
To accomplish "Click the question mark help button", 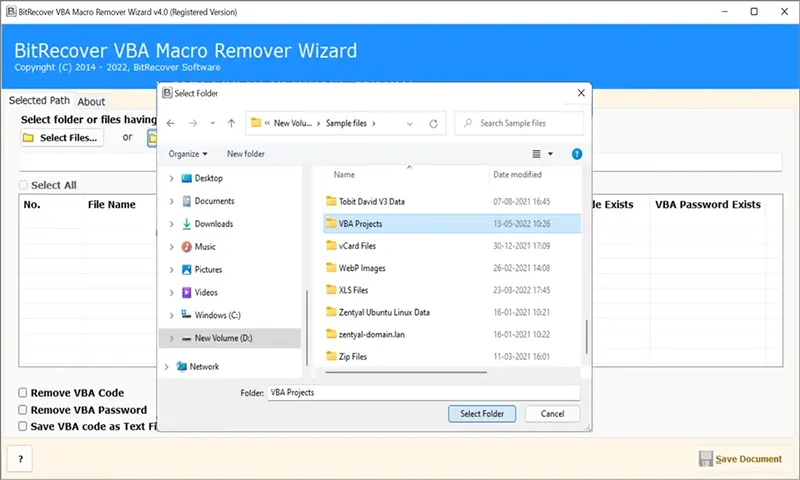I will point(20,459).
